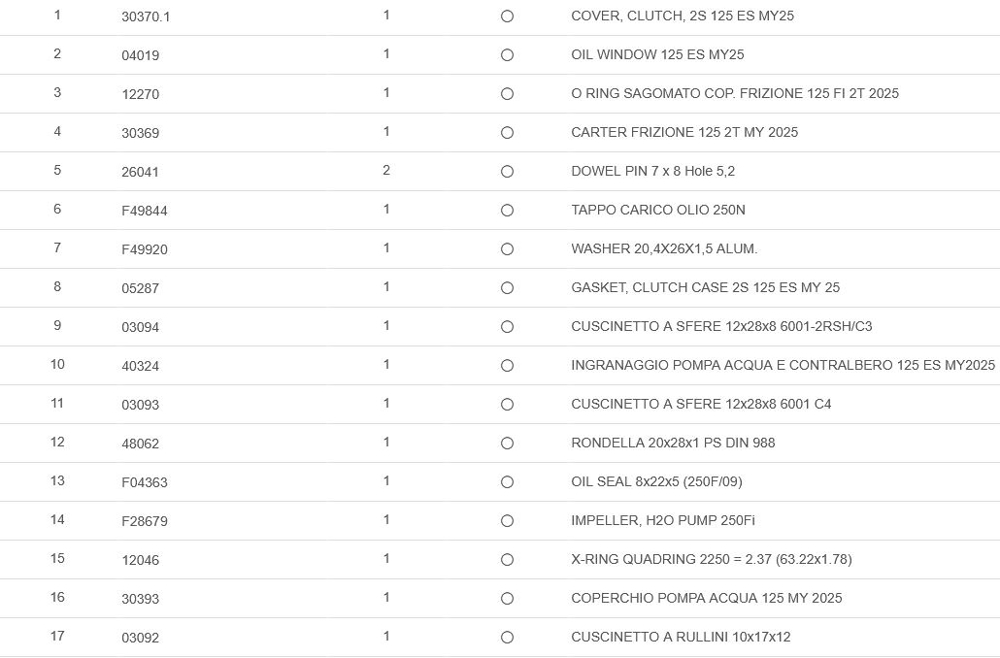Click the circle for X-RING QUADRING row
The height and width of the screenshot is (658, 1000).
[x=507, y=560]
